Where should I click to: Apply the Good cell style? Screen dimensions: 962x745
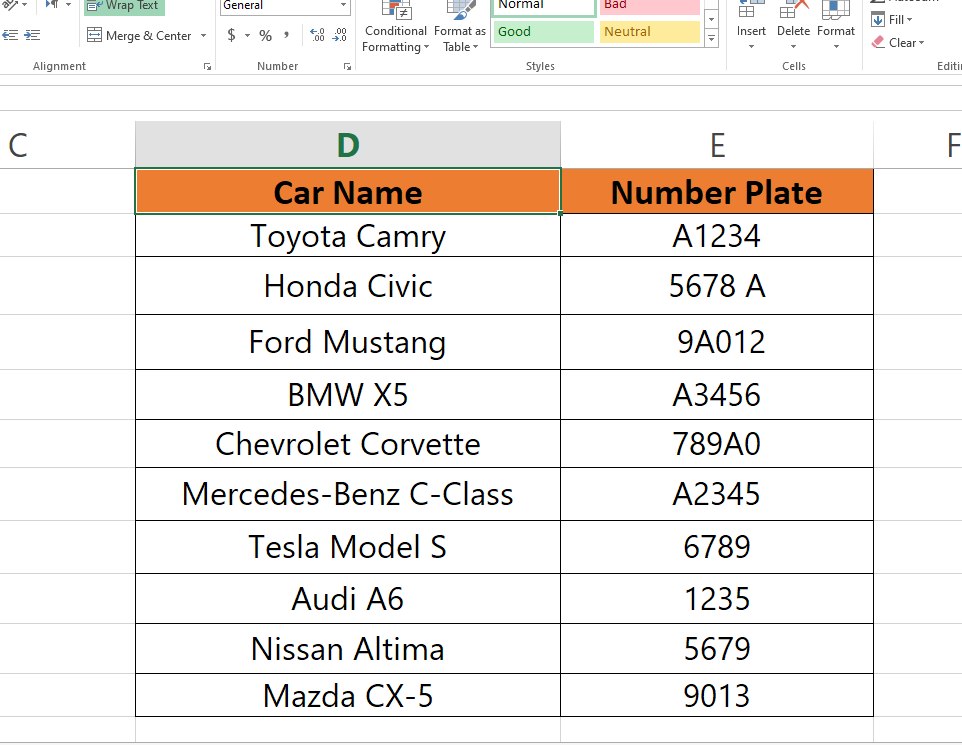tap(544, 32)
